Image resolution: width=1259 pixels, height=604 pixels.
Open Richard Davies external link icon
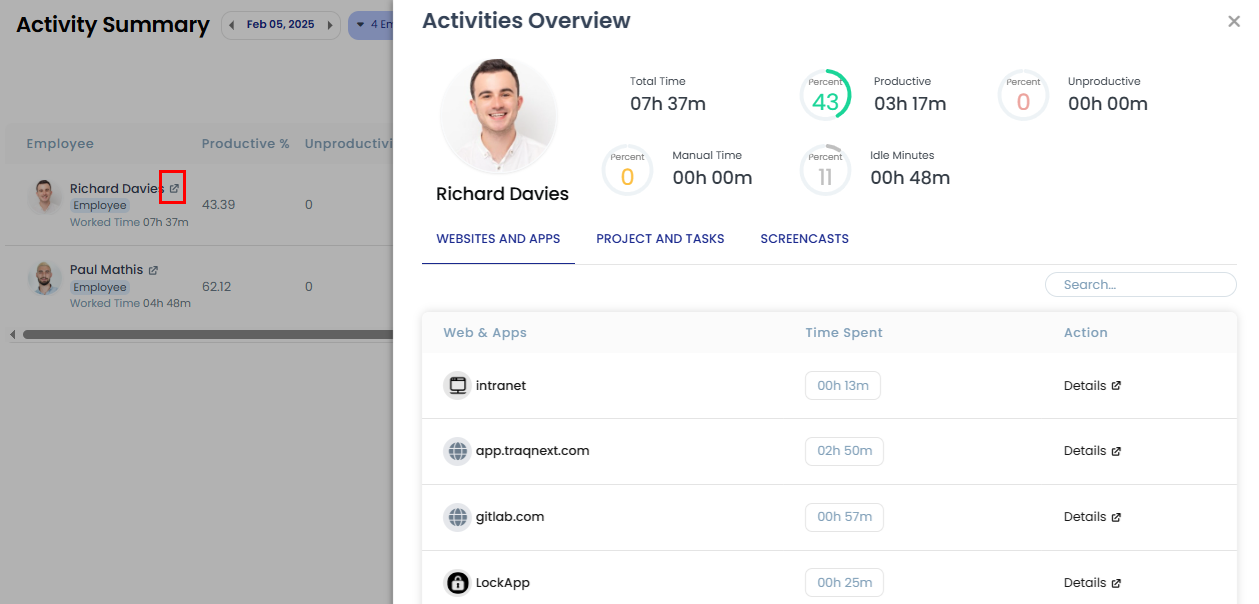click(x=172, y=187)
